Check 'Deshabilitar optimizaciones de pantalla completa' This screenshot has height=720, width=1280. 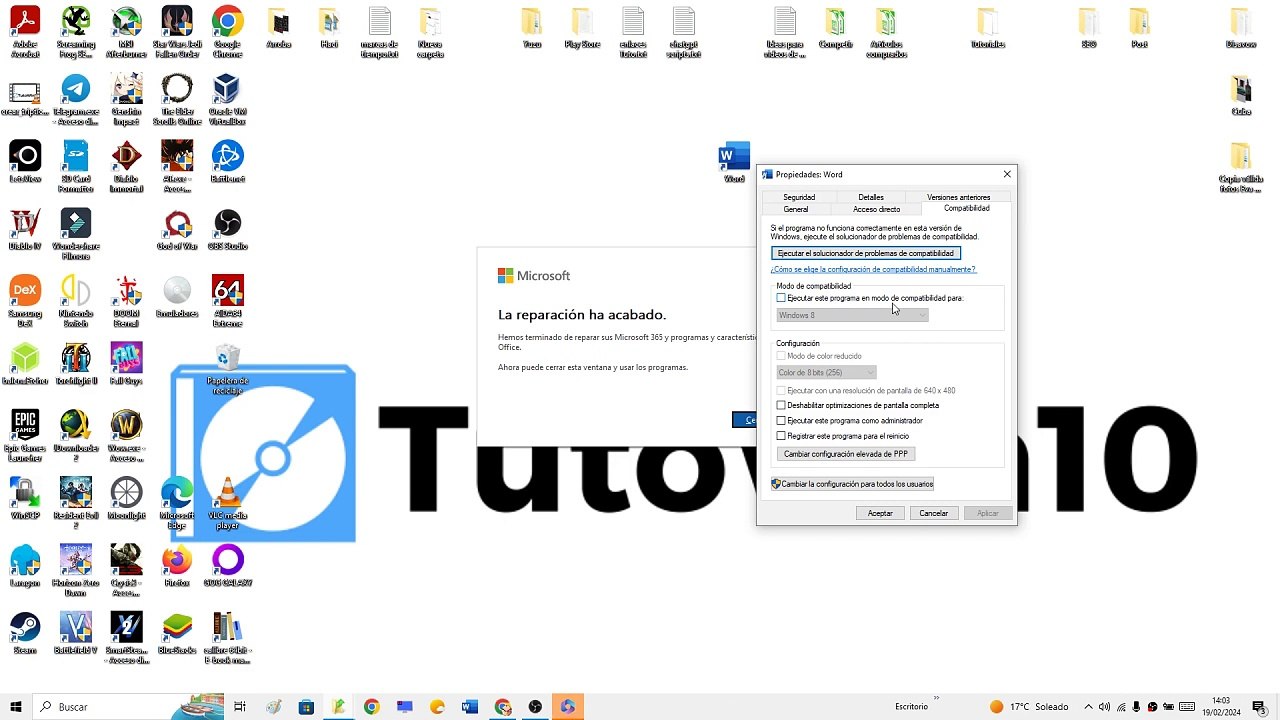781,405
